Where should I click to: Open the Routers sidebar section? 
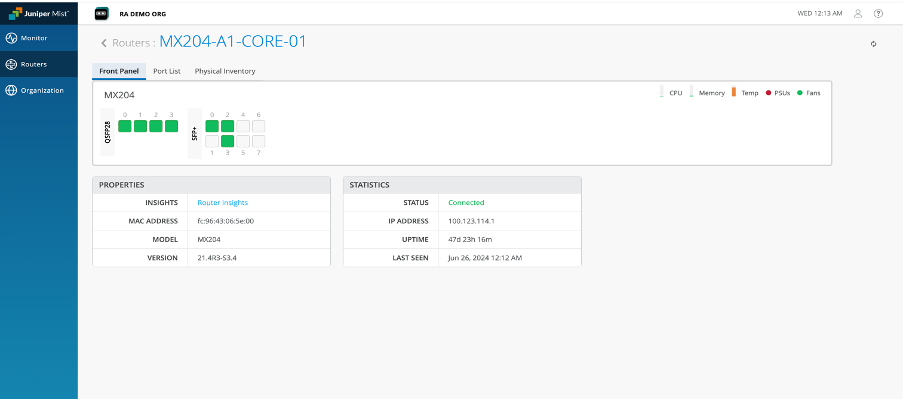39,64
